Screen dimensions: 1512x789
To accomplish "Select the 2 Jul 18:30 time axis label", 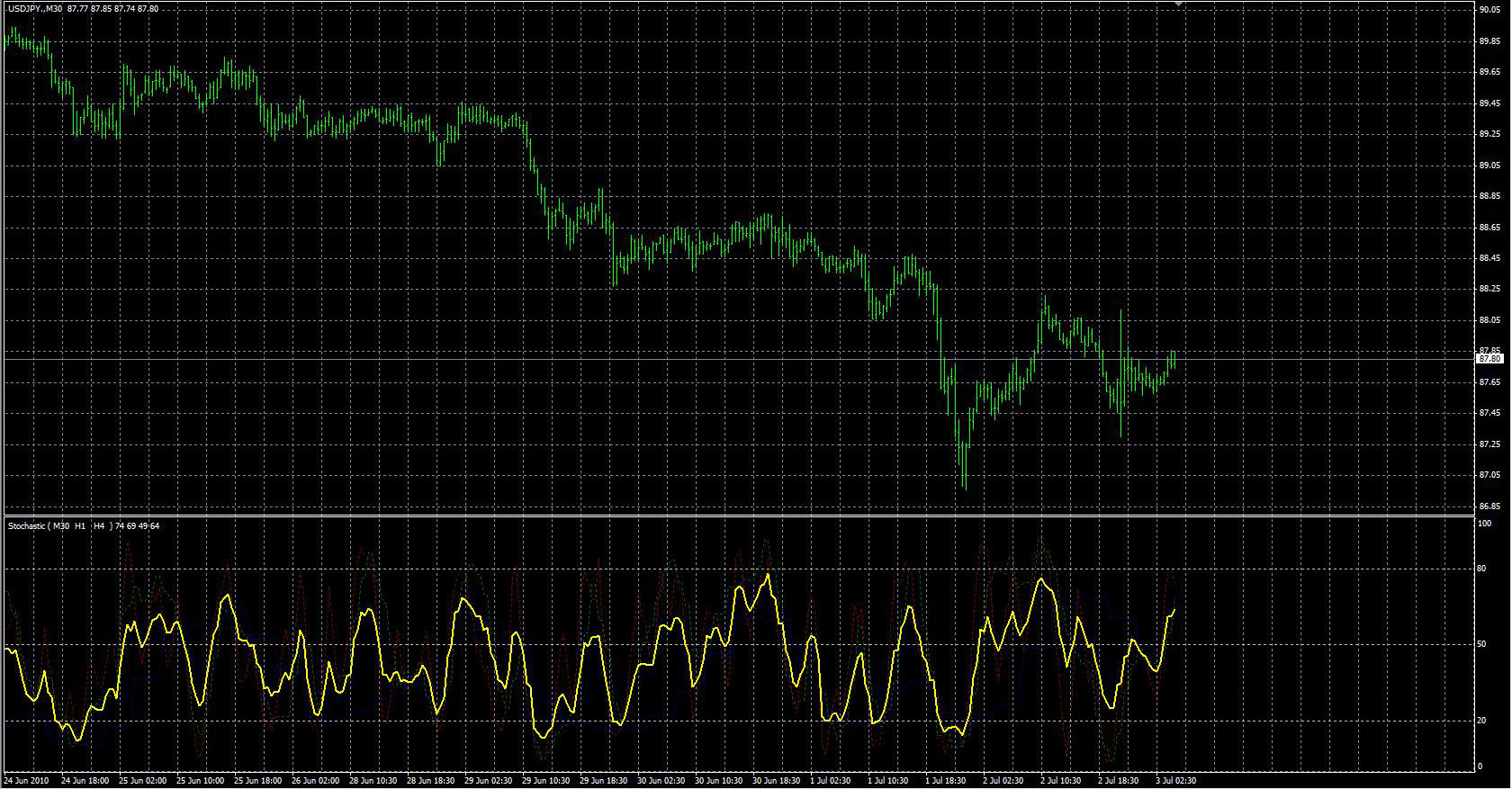I will [1119, 781].
